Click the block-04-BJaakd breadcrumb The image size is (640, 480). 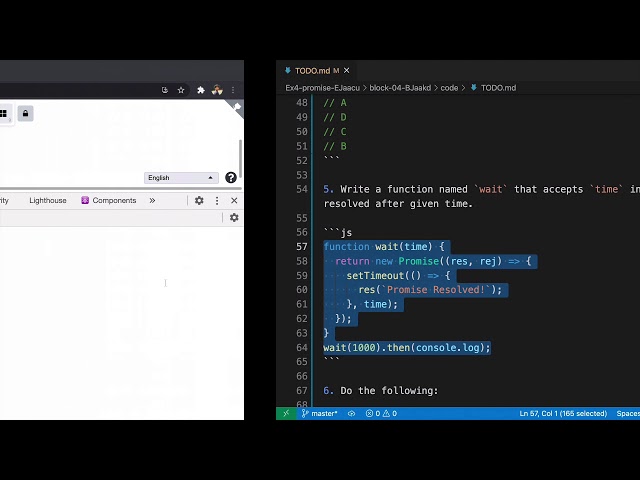pos(400,88)
